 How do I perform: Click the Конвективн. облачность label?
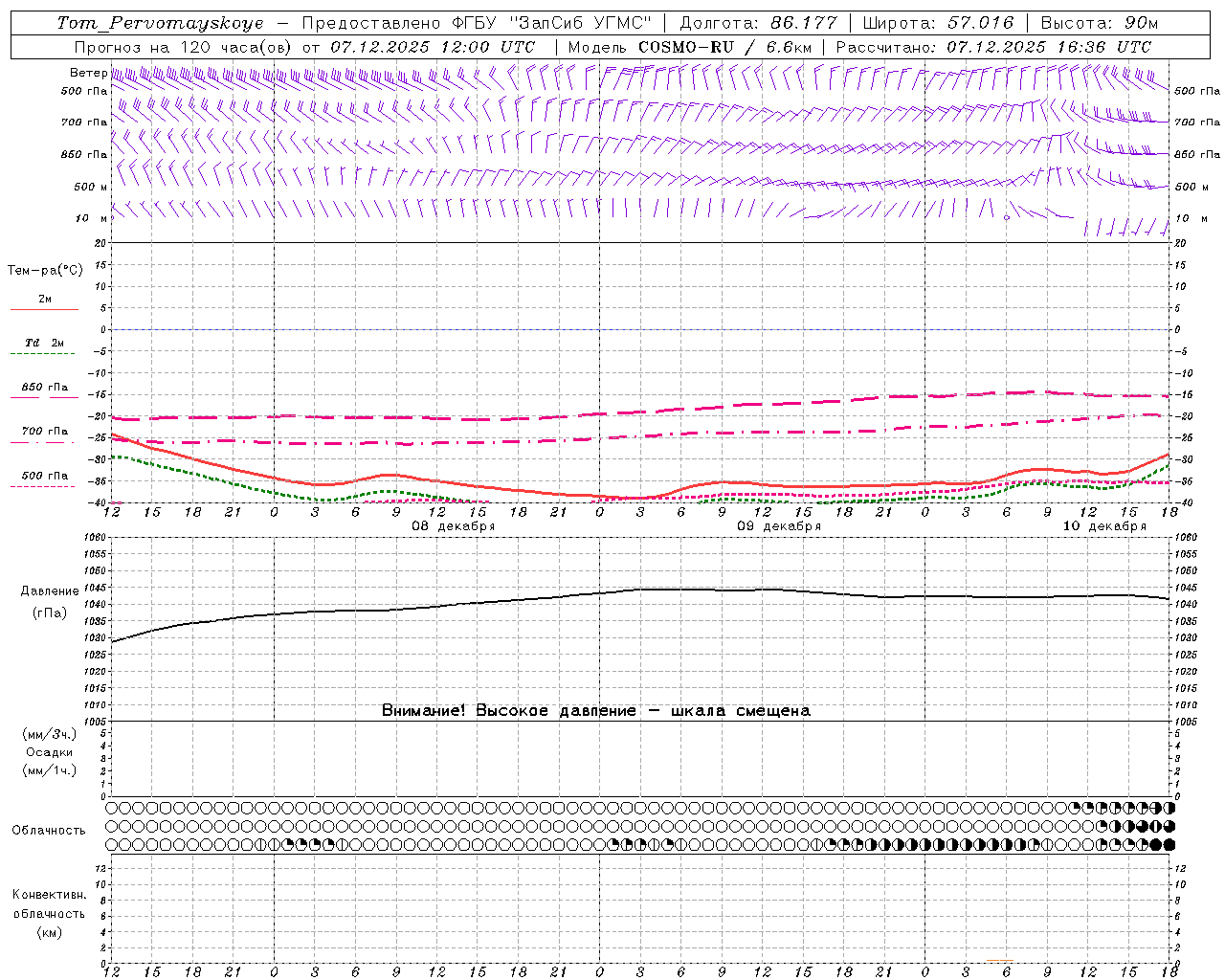pos(49,904)
